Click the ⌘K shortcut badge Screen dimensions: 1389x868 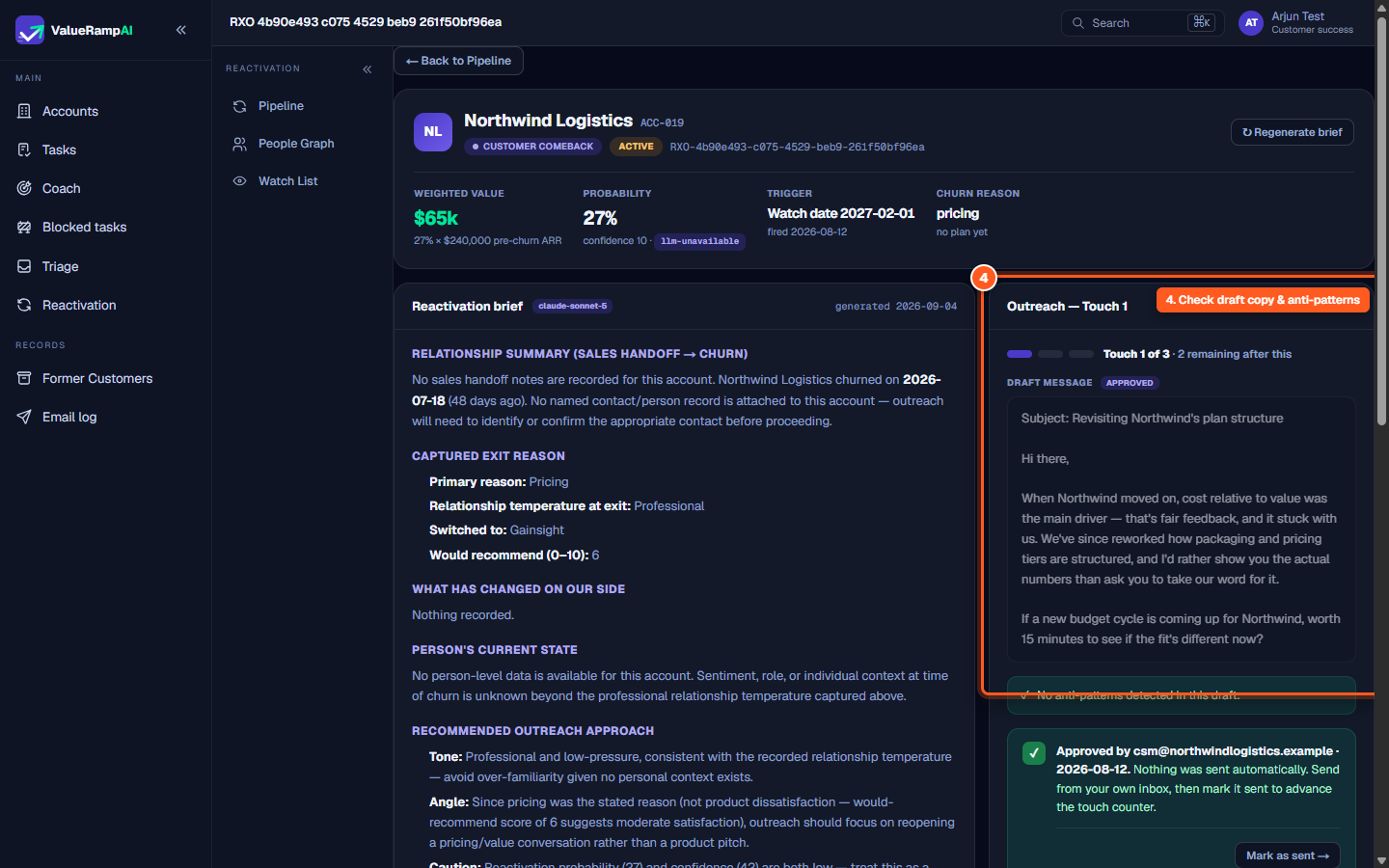click(1201, 22)
